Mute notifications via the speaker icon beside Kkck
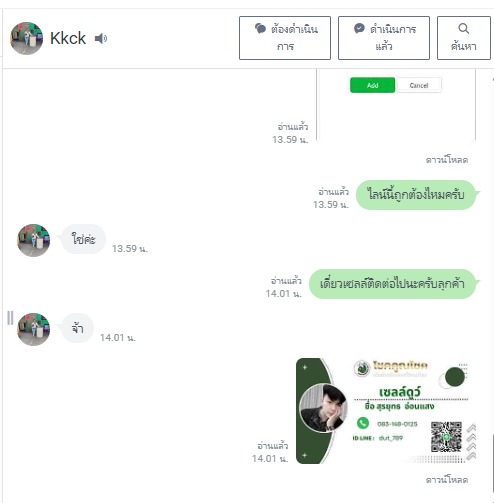494x503 pixels. click(101, 39)
